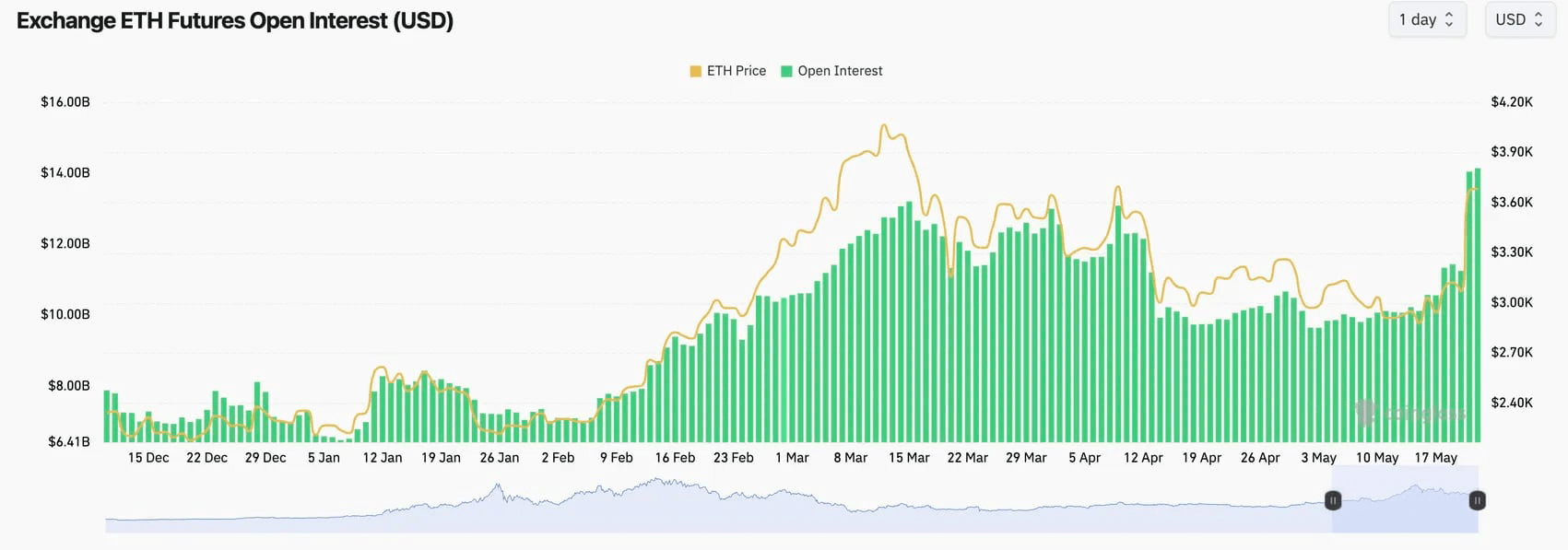
Task: Click the green Open Interest legend swatch
Action: [786, 71]
